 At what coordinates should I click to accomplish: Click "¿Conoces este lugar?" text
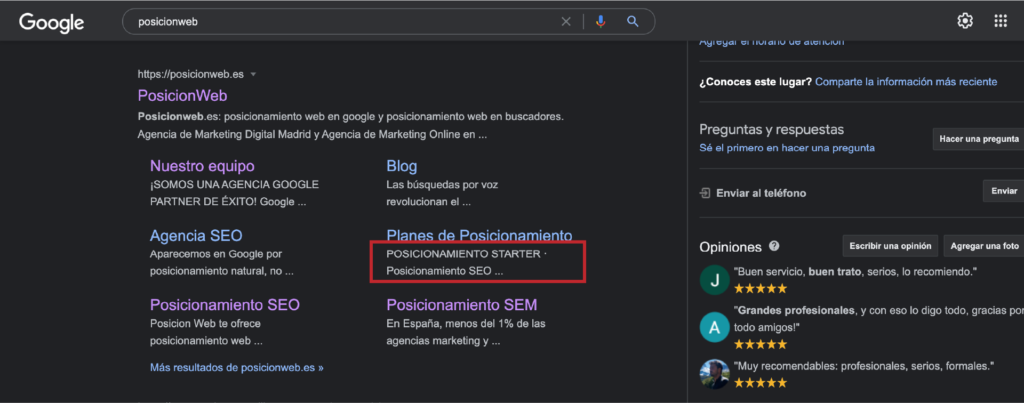(x=756, y=82)
